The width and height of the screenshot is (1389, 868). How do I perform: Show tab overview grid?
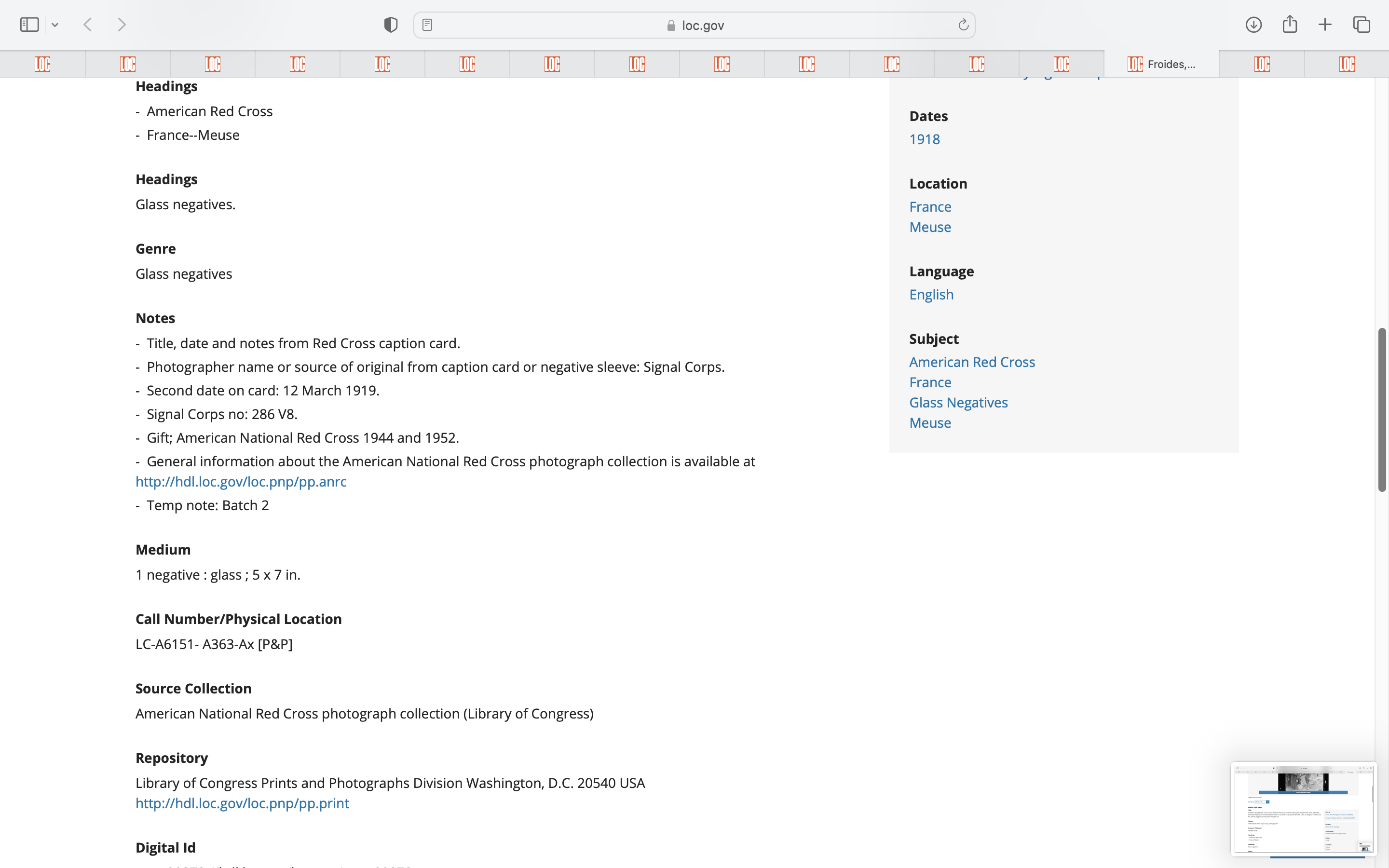(1362, 25)
